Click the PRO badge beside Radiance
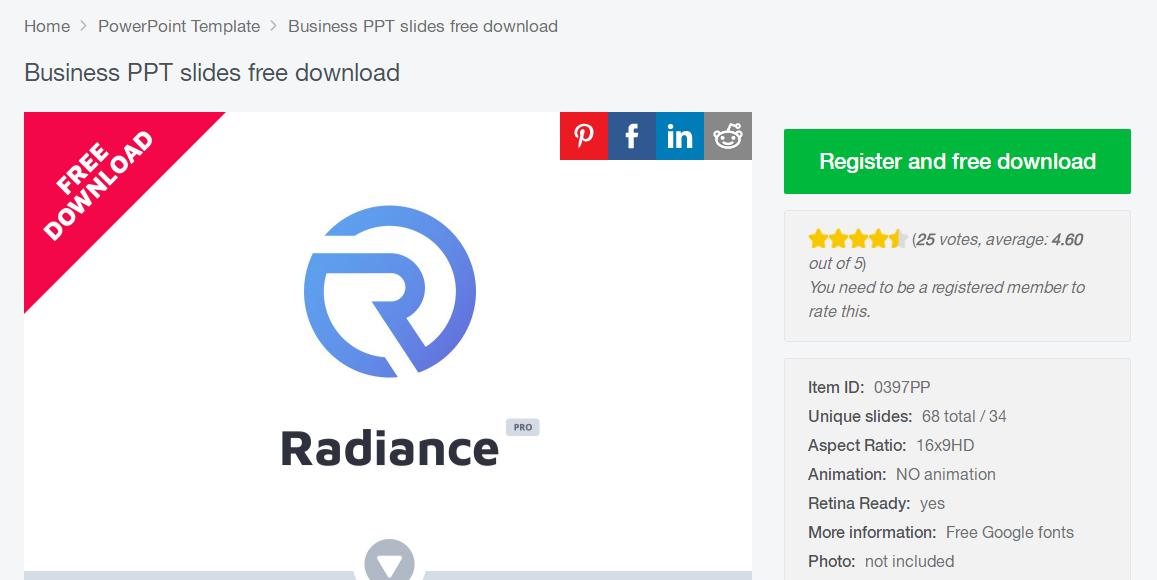 [x=522, y=427]
